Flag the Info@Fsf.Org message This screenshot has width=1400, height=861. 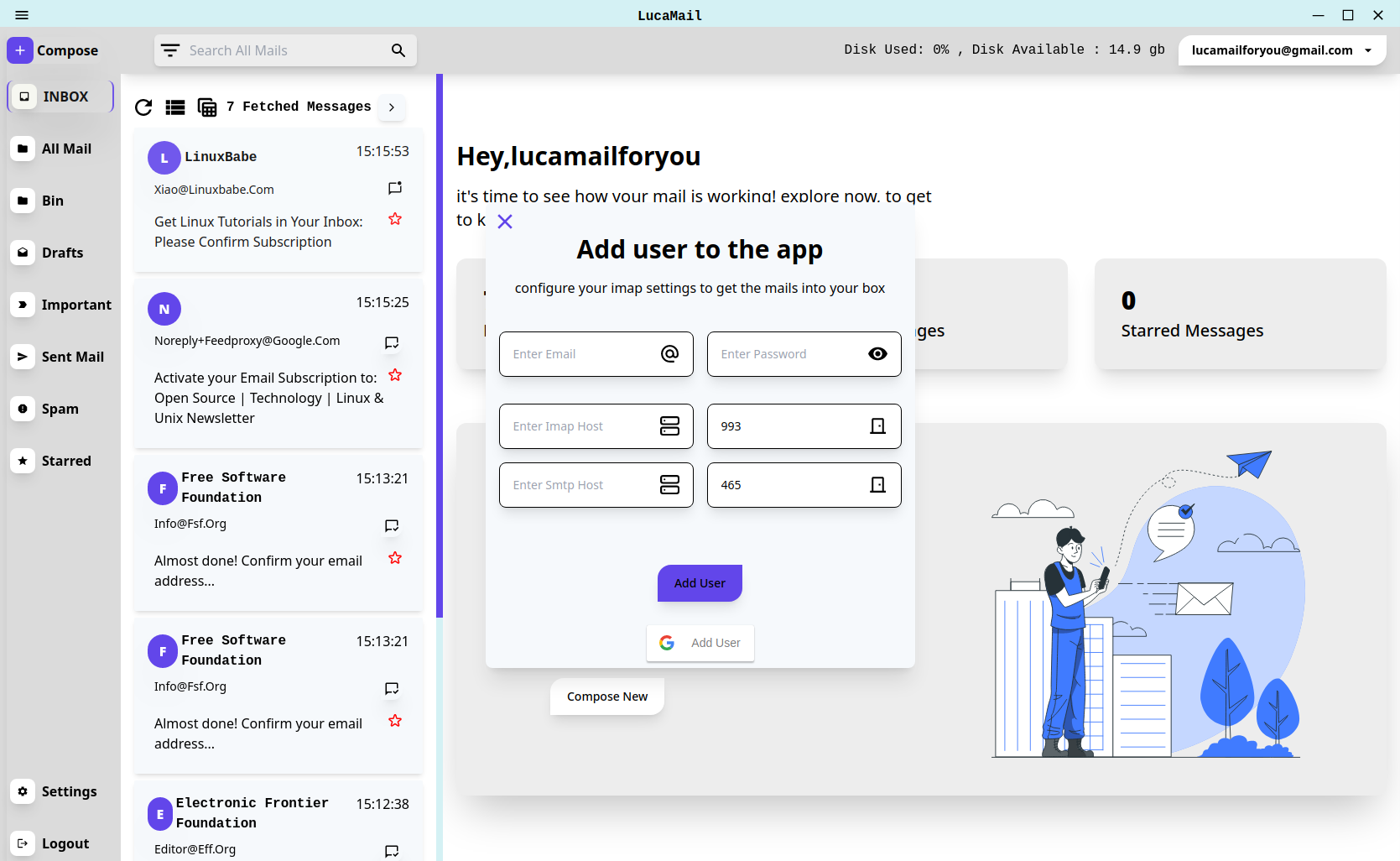click(x=392, y=525)
